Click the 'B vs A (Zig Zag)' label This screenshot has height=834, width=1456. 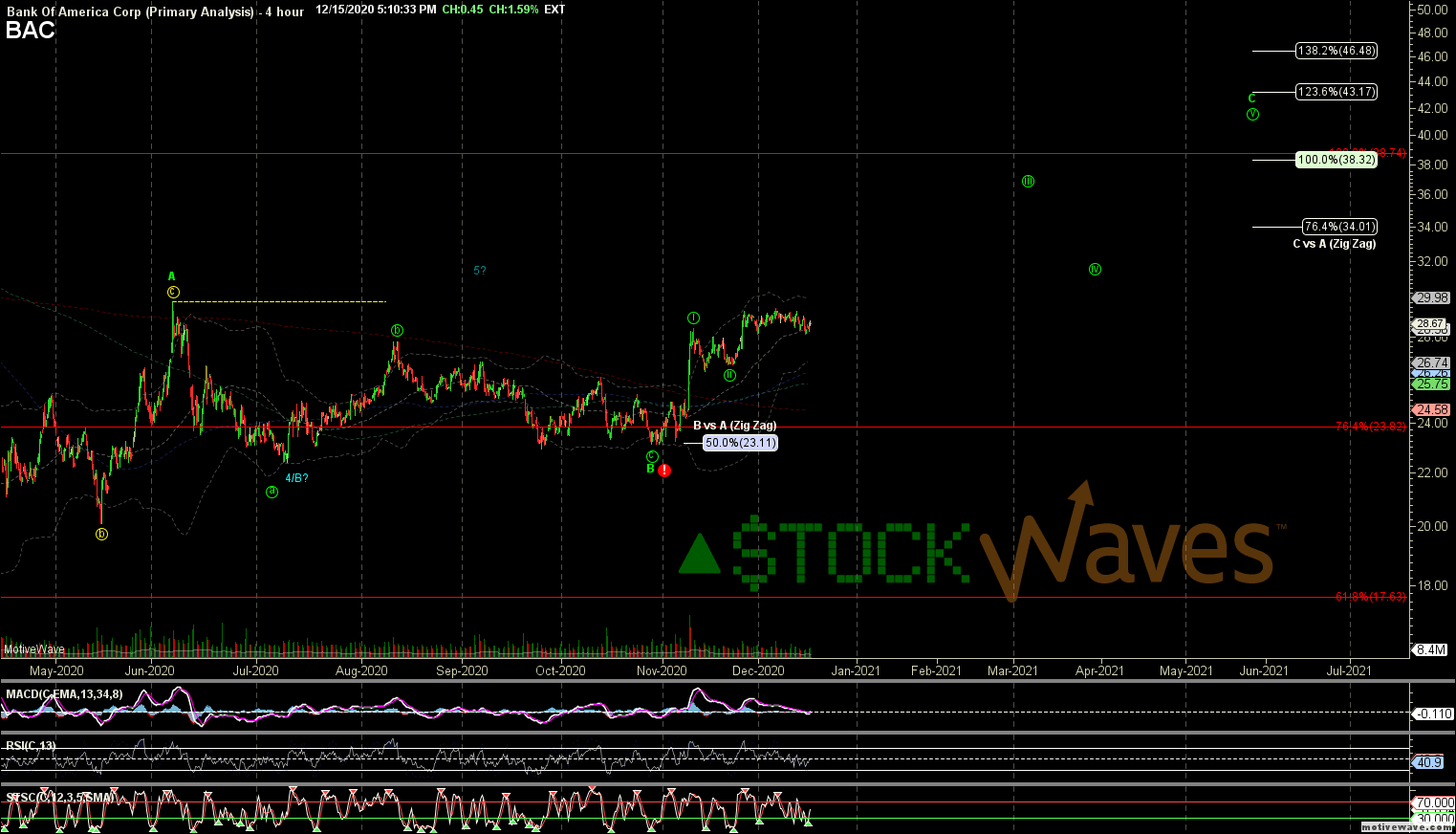[734, 426]
